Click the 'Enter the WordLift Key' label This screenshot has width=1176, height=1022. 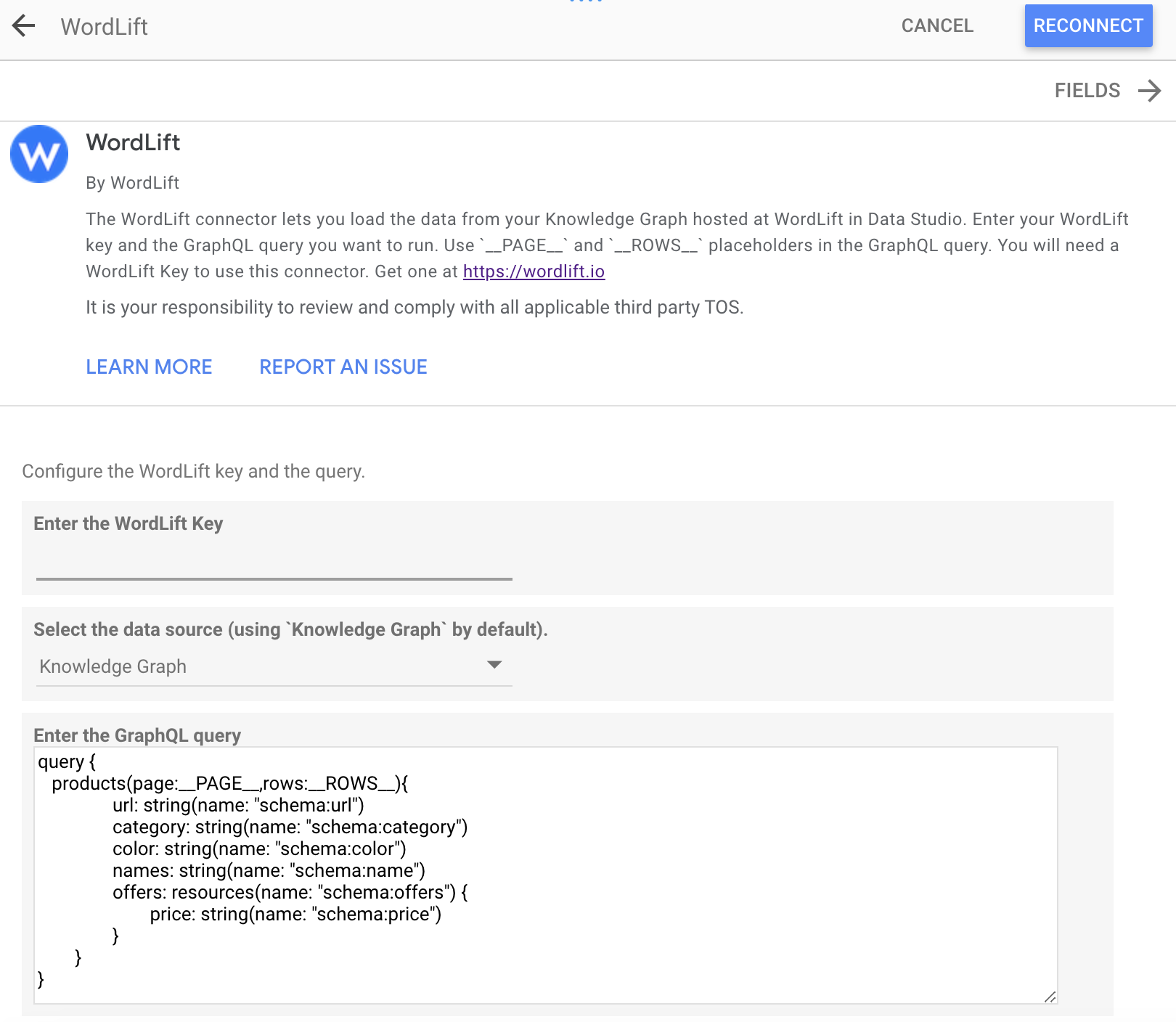point(128,523)
